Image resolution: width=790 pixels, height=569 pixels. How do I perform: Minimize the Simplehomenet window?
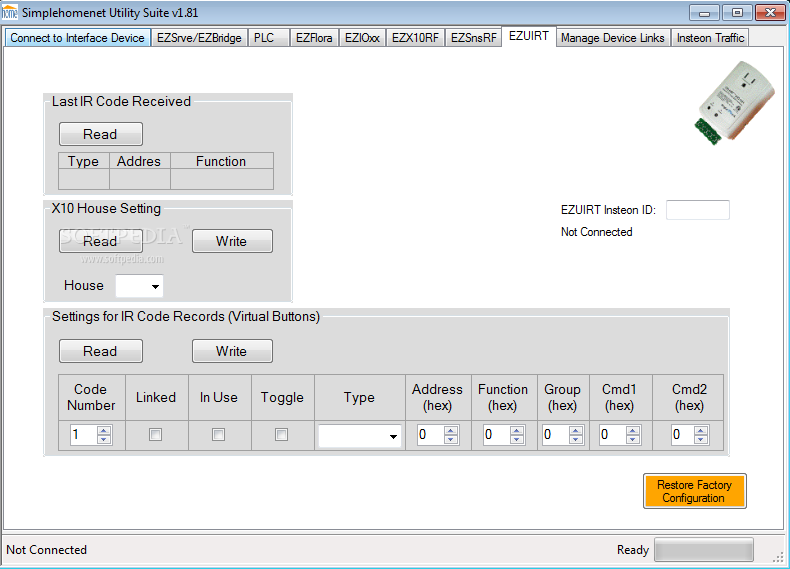[x=704, y=13]
